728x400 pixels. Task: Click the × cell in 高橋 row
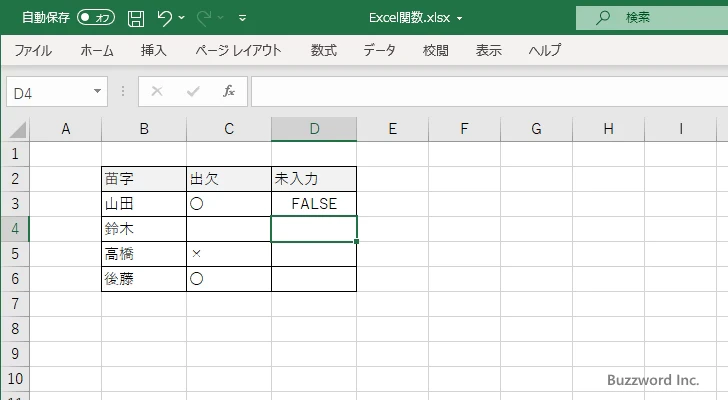[x=229, y=254]
